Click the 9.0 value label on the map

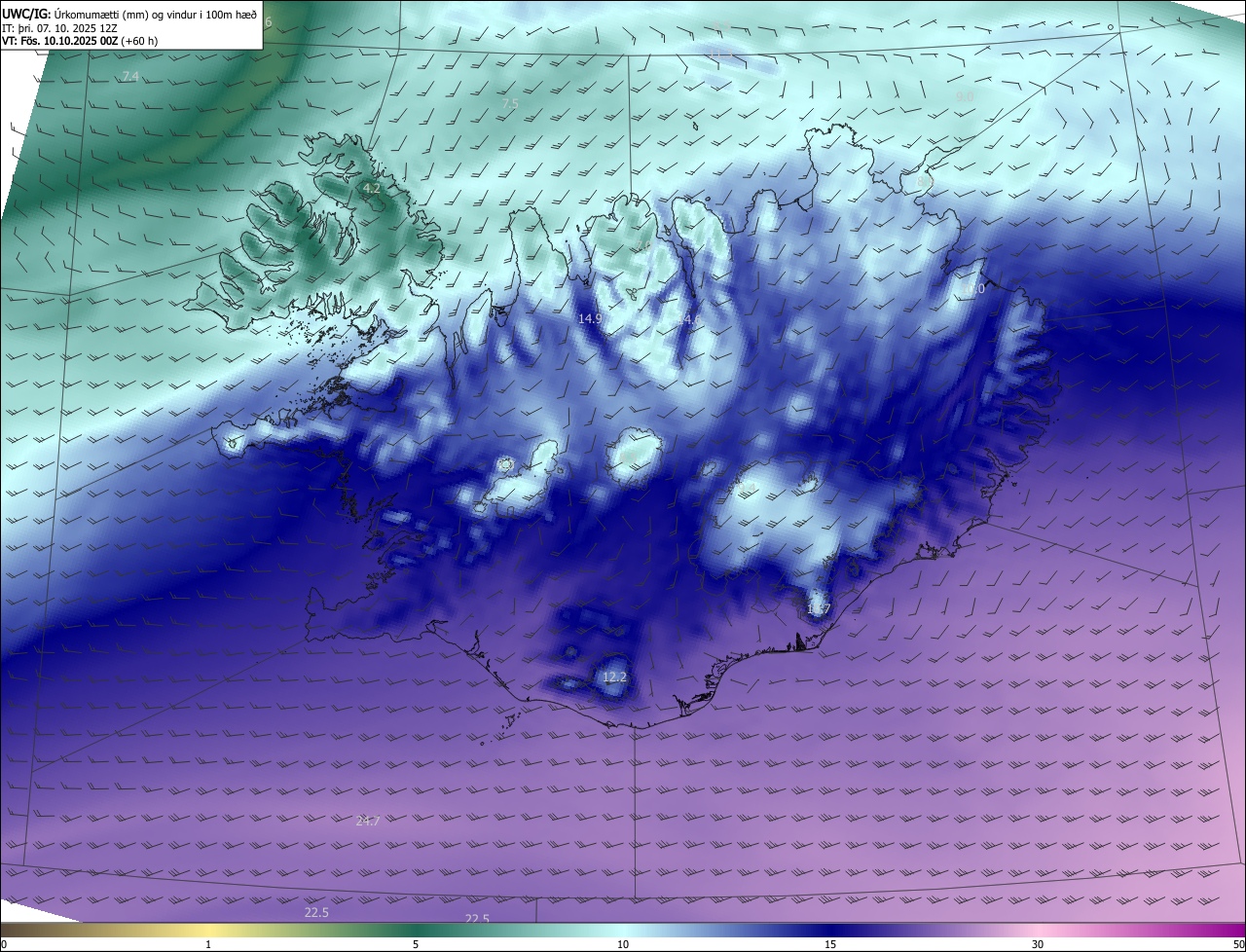965,96
